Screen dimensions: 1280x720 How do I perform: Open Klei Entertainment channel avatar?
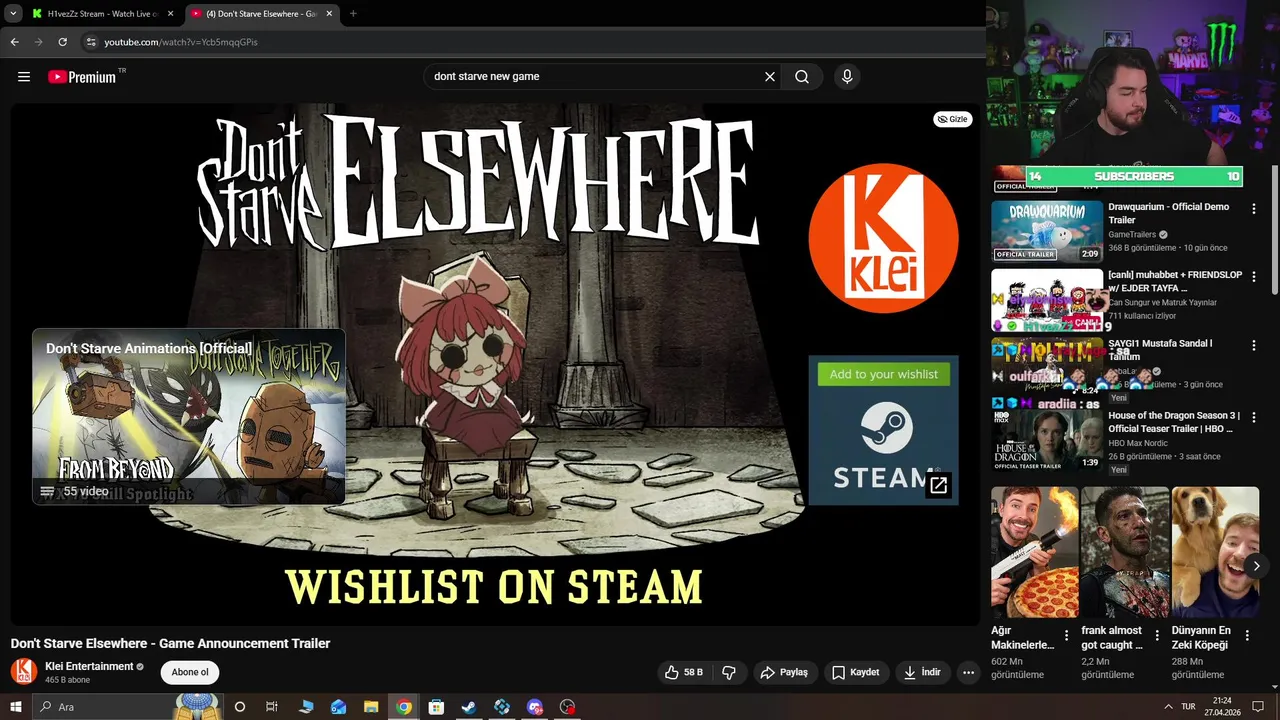point(24,672)
